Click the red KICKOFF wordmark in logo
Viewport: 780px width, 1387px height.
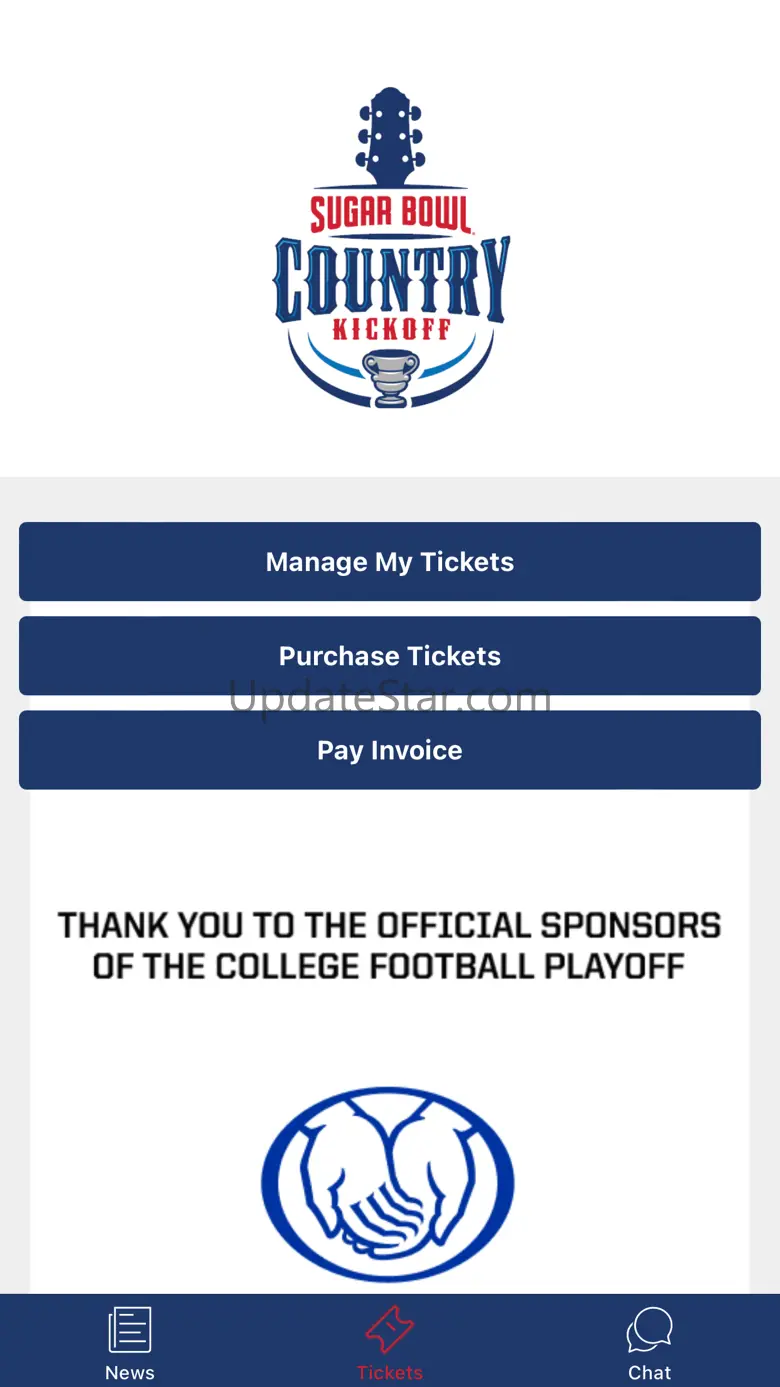coord(391,329)
